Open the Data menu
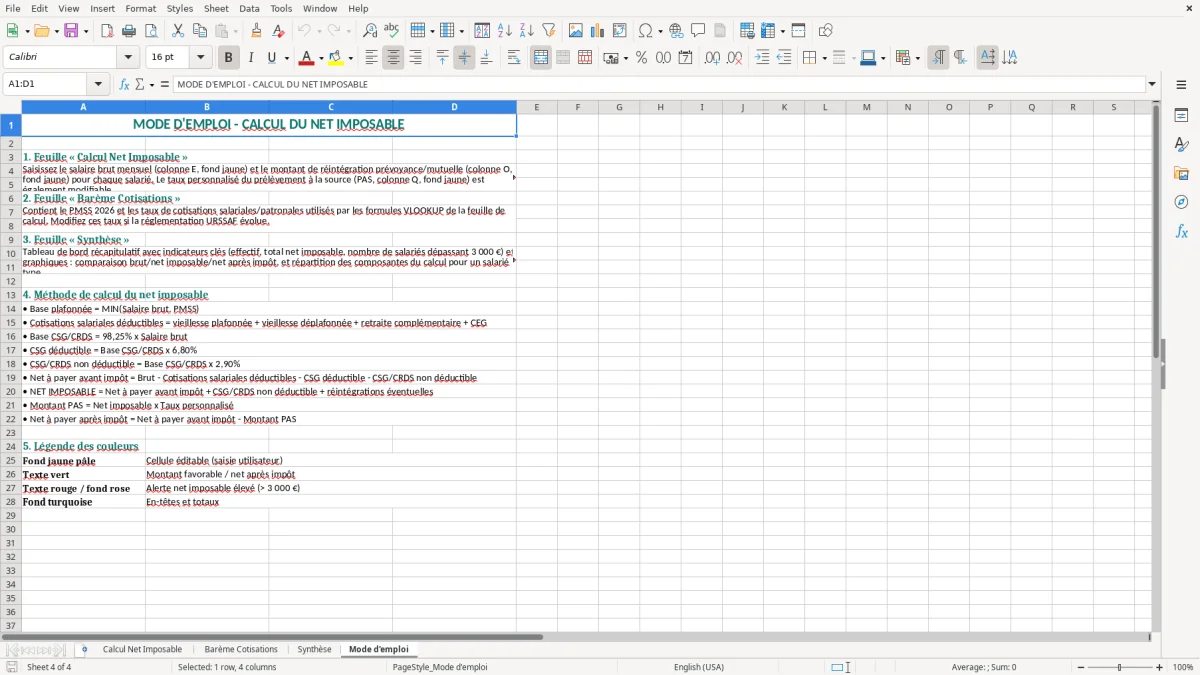The height and width of the screenshot is (675, 1200). pos(249,8)
